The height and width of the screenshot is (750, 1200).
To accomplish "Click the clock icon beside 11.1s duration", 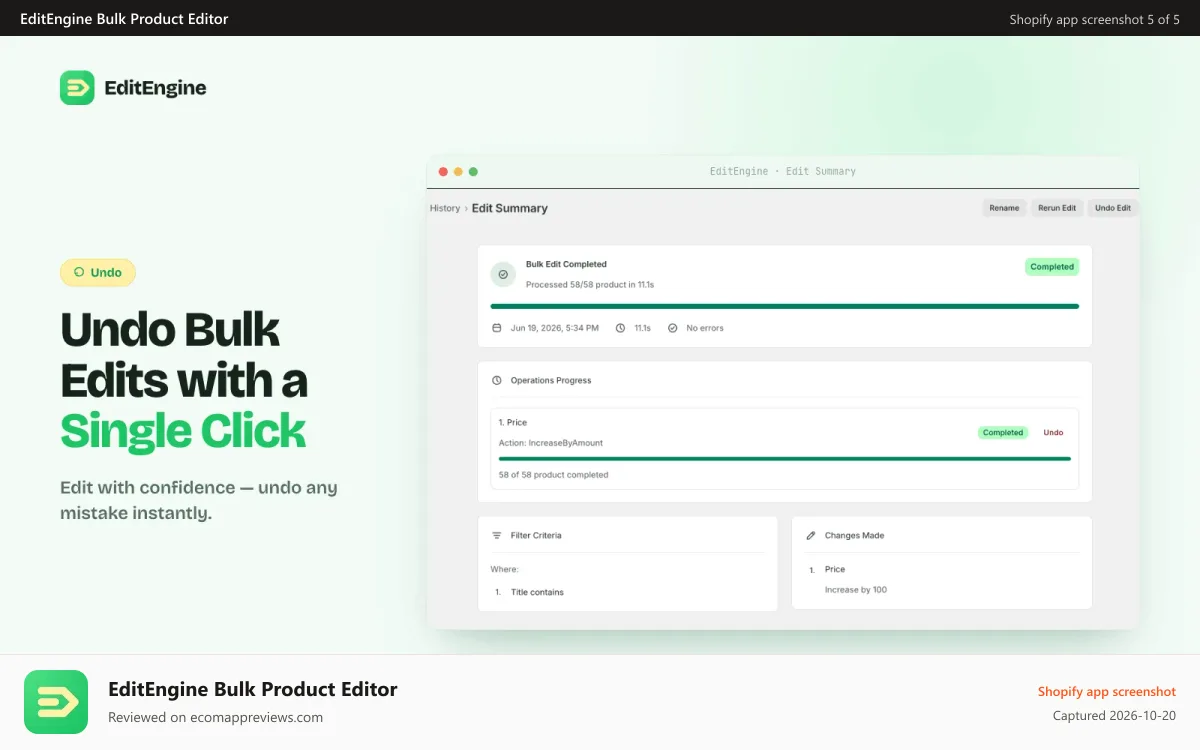I will pos(621,328).
